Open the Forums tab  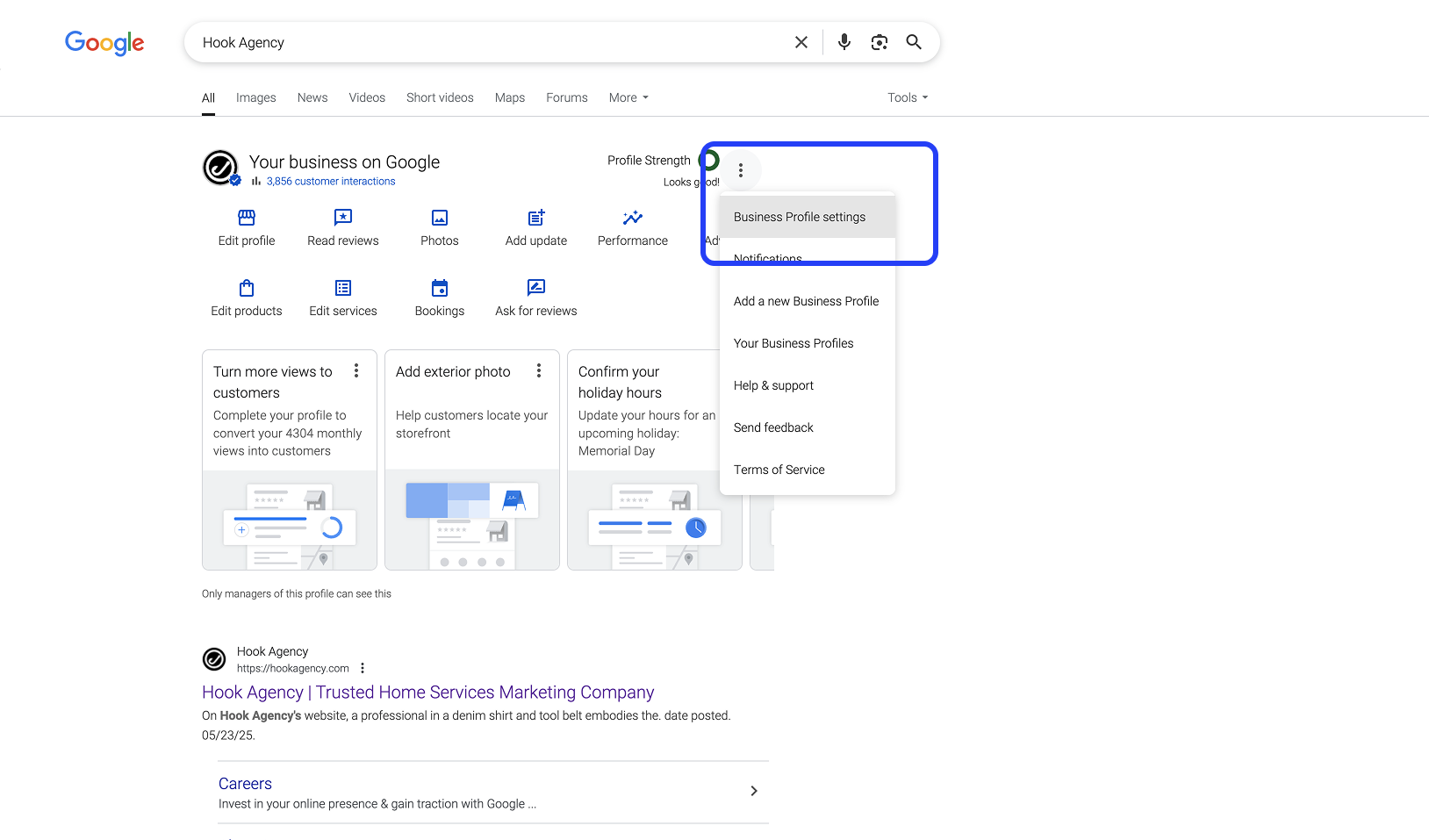click(567, 97)
